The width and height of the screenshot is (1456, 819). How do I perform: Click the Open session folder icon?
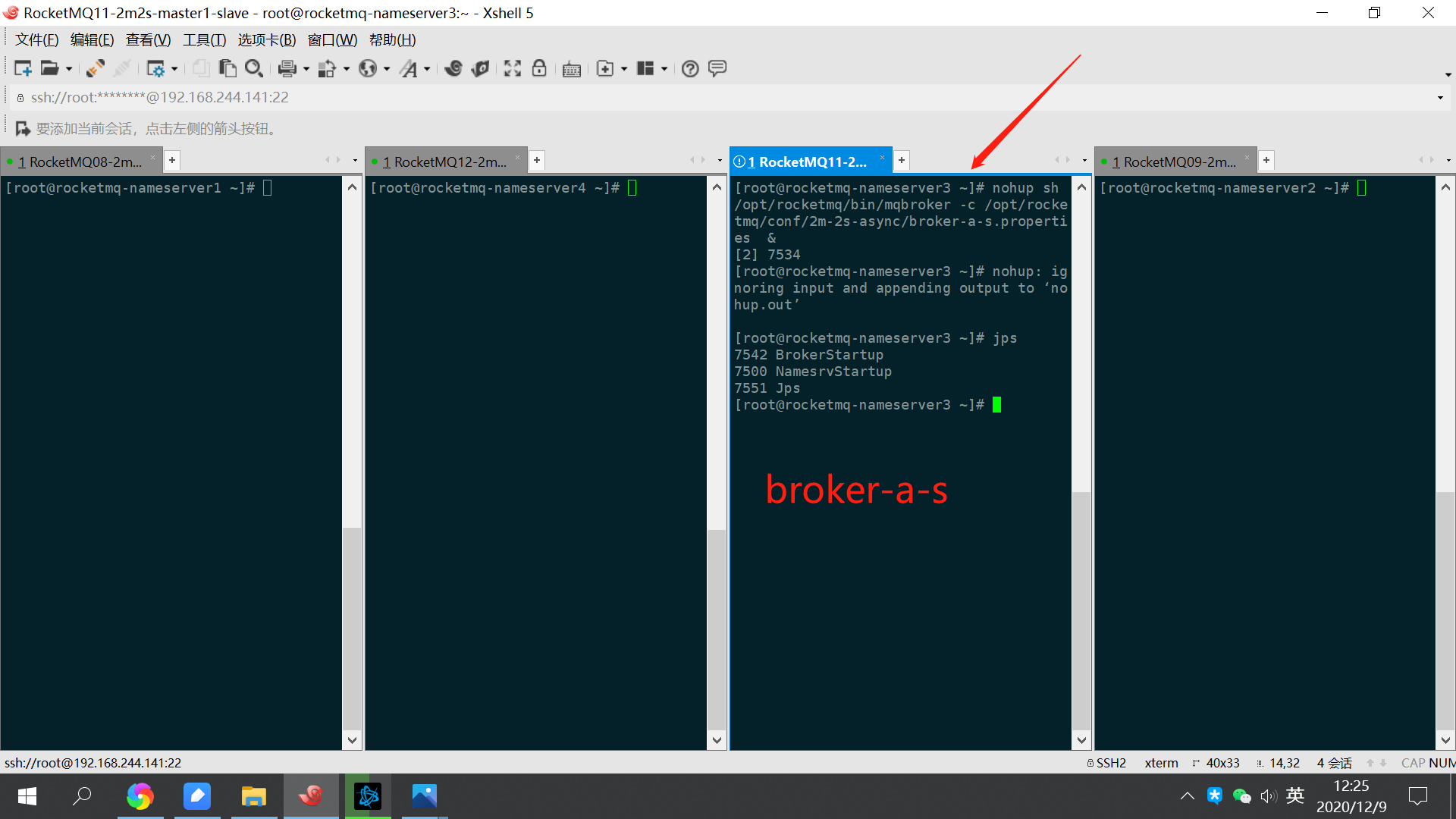[49, 68]
